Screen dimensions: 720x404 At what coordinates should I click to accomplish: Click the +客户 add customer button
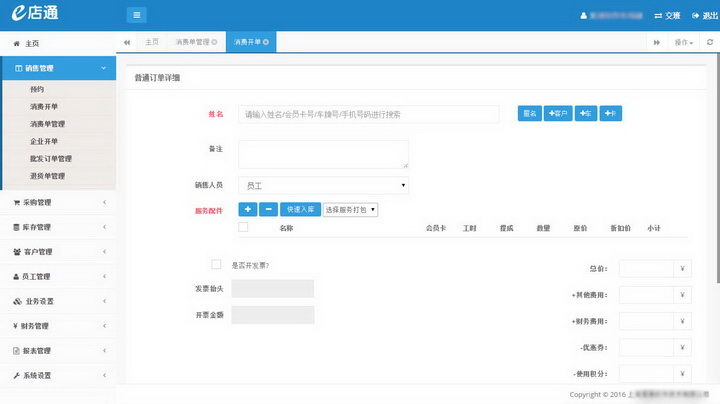pyautogui.click(x=557, y=114)
